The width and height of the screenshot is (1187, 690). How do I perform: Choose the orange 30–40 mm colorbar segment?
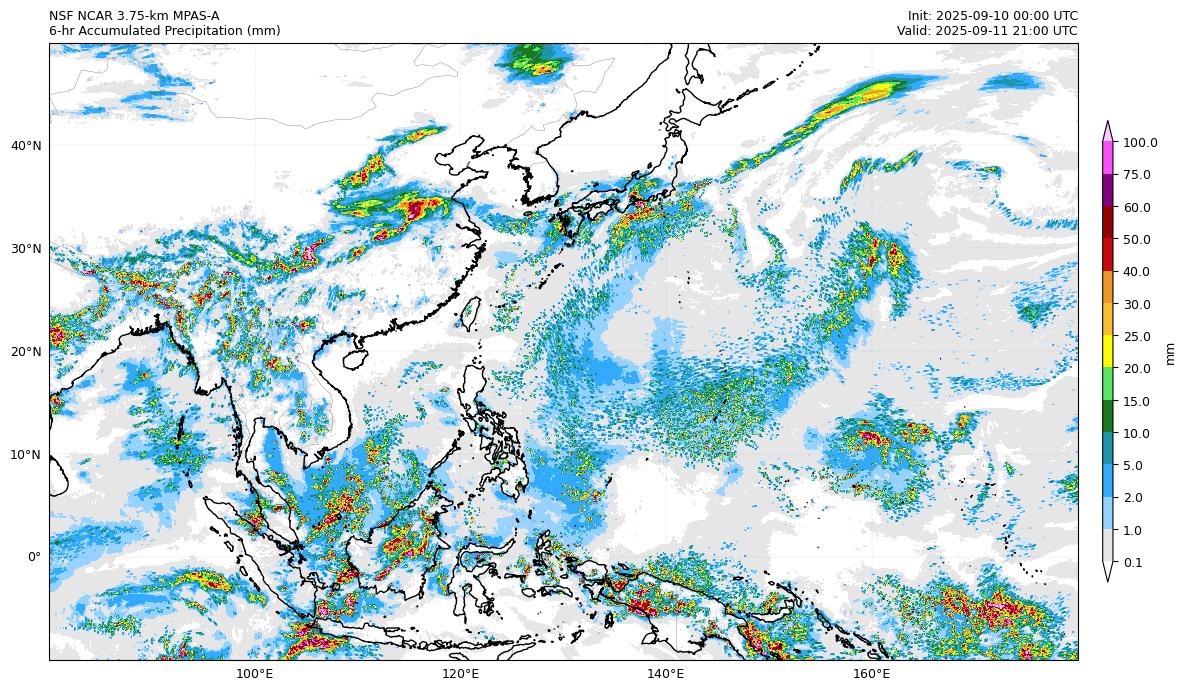(1108, 287)
